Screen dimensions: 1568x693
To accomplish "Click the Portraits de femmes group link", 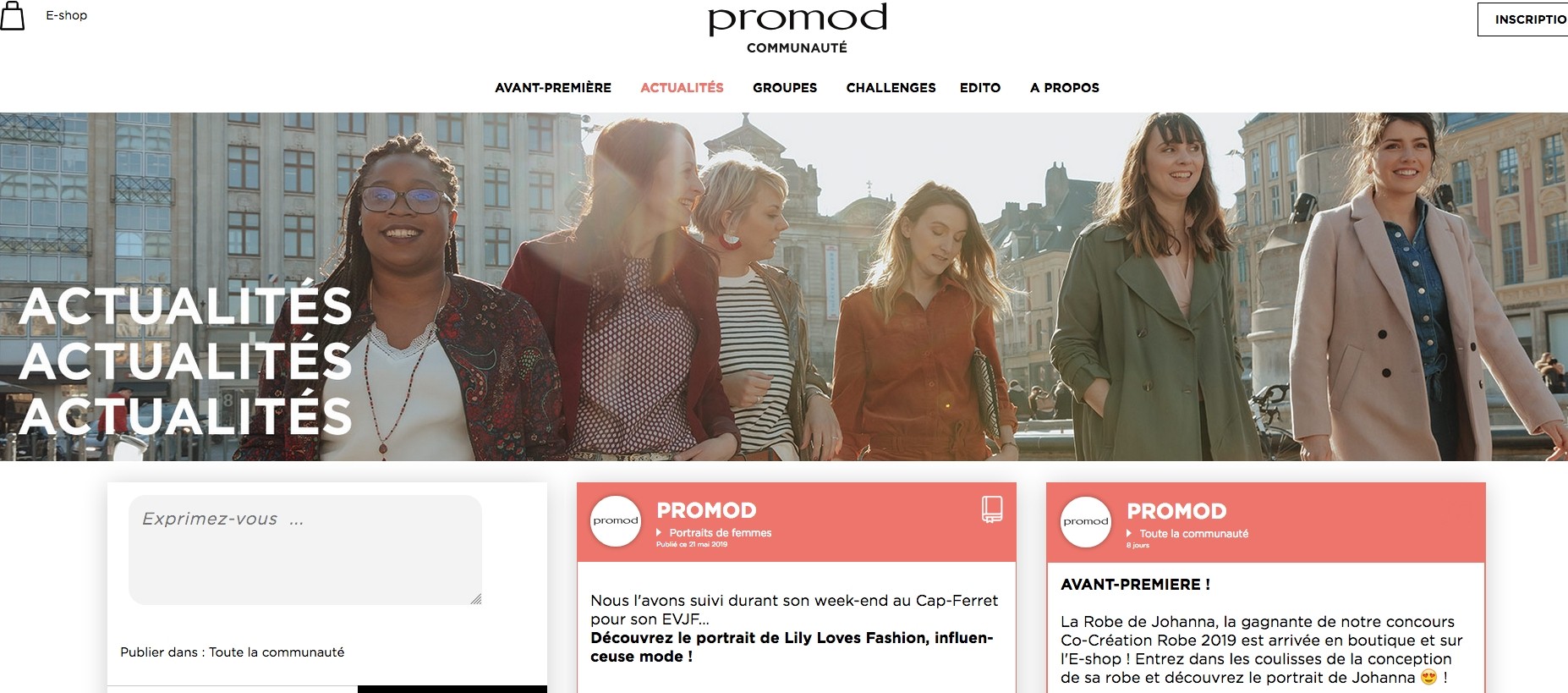I will pyautogui.click(x=721, y=533).
